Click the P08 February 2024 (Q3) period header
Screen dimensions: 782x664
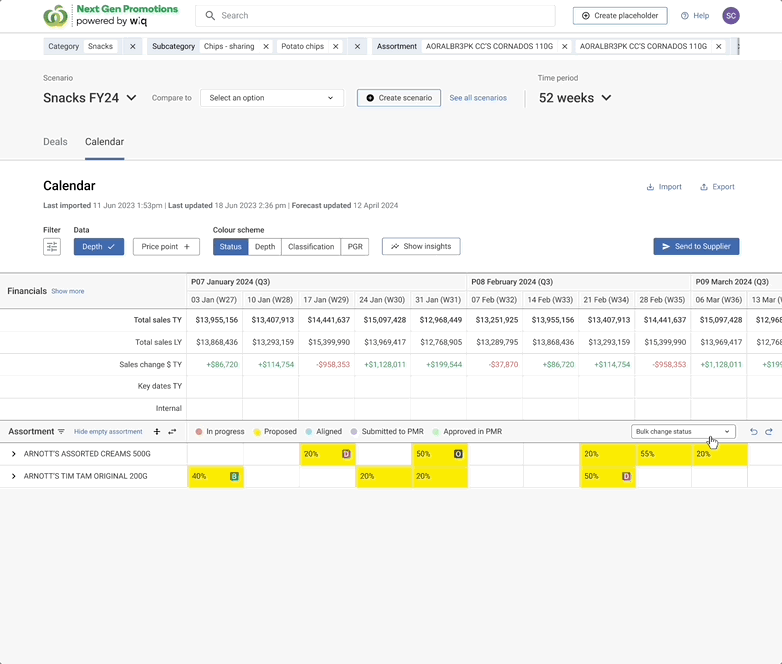(x=579, y=282)
